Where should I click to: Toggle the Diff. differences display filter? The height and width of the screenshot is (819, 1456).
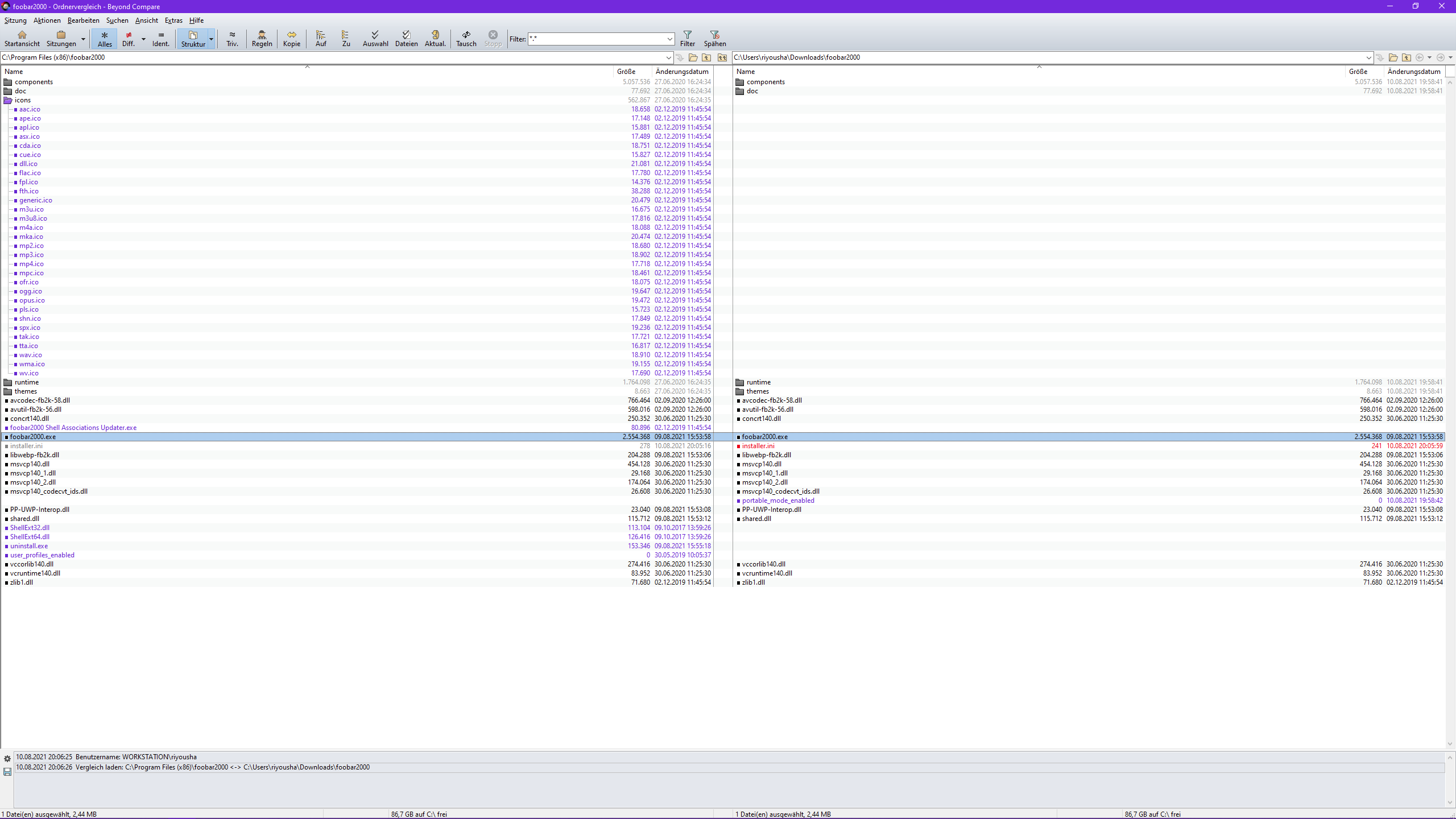[x=129, y=38]
